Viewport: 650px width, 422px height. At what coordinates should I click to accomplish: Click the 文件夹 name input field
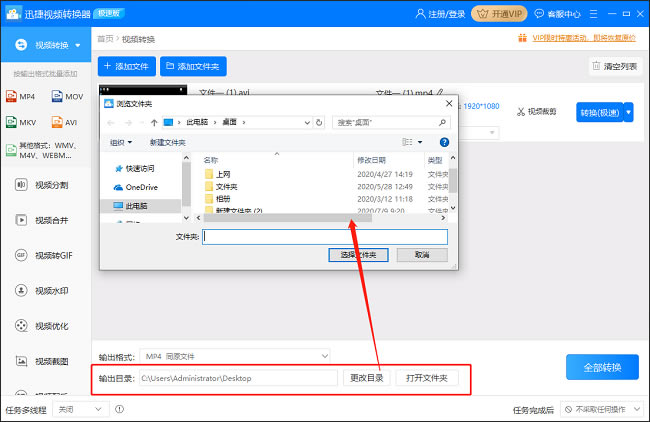(324, 237)
